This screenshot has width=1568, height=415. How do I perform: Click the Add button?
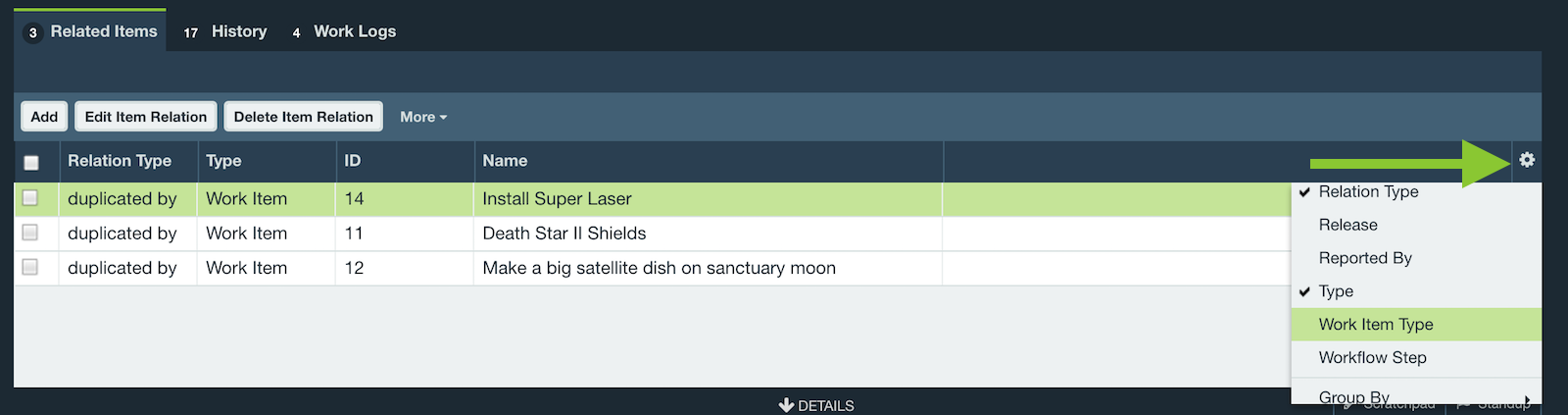44,117
